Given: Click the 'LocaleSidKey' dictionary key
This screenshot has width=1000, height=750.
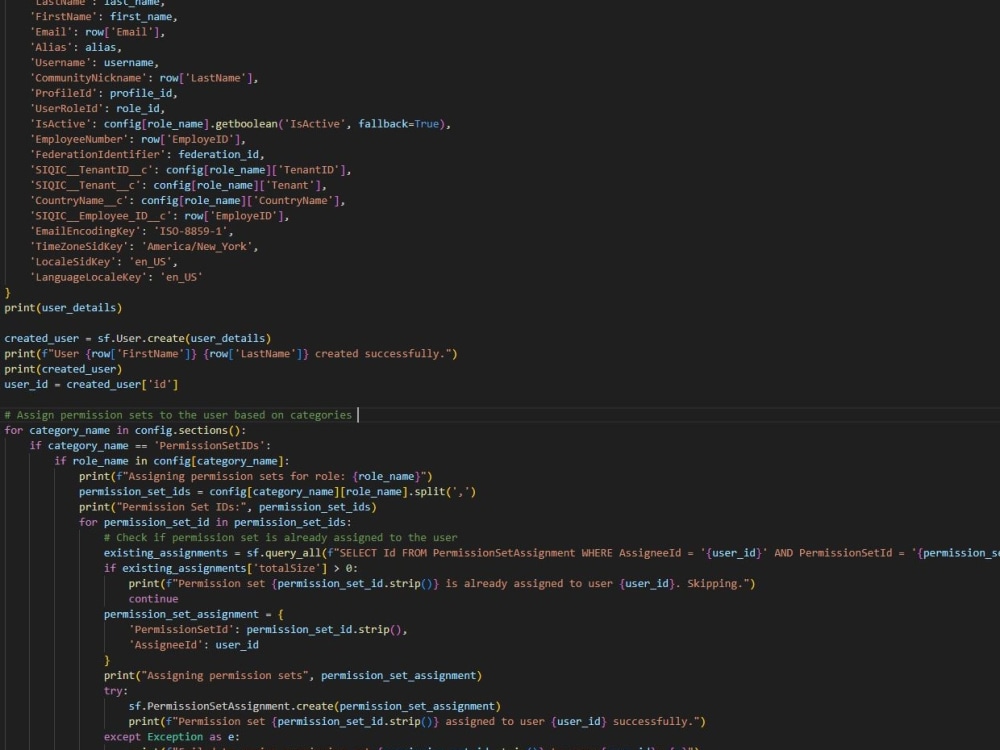Looking at the screenshot, I should click(x=73, y=261).
